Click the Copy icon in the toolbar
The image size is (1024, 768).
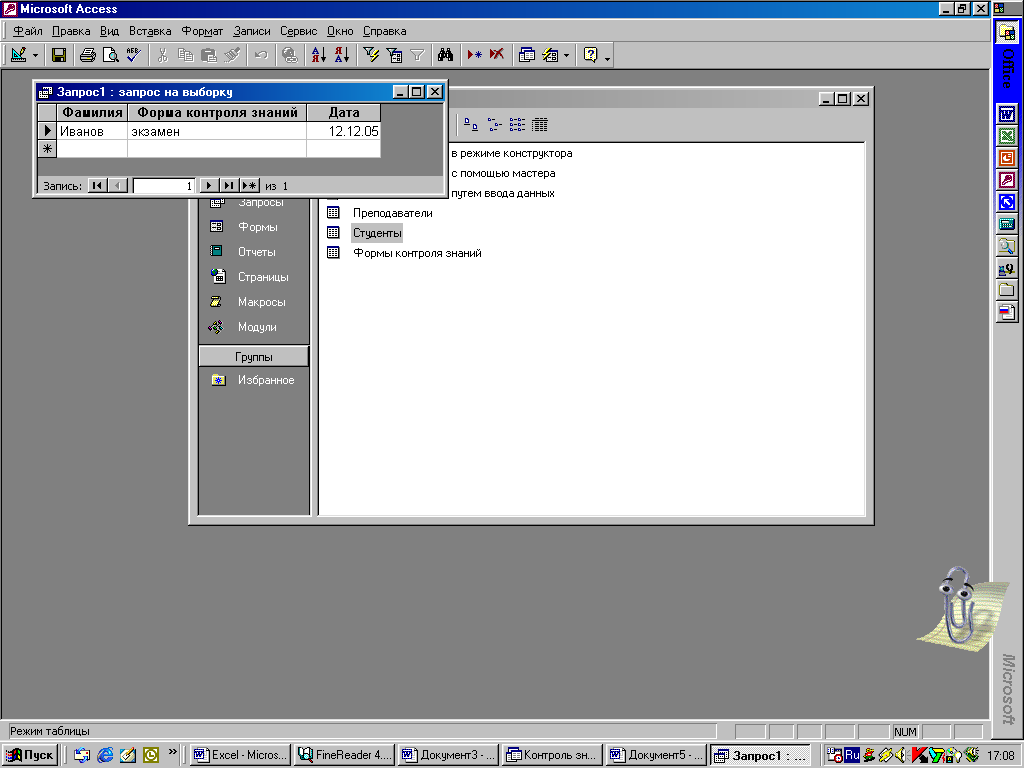pos(185,56)
